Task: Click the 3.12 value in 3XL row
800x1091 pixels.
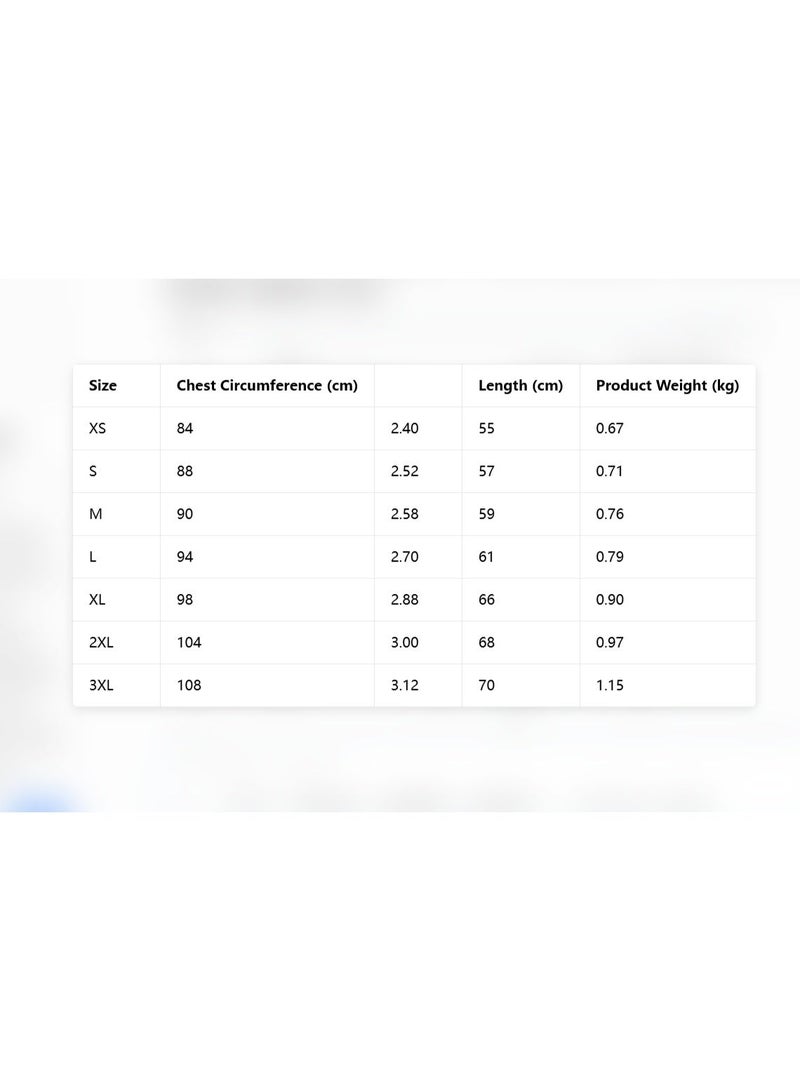Action: click(x=404, y=685)
